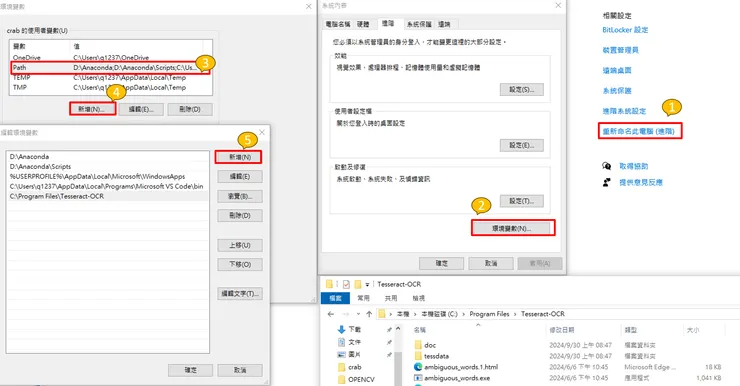
Task: Click 瀏覽(B)... in the edit environment variable dialog
Action: [x=240, y=196]
